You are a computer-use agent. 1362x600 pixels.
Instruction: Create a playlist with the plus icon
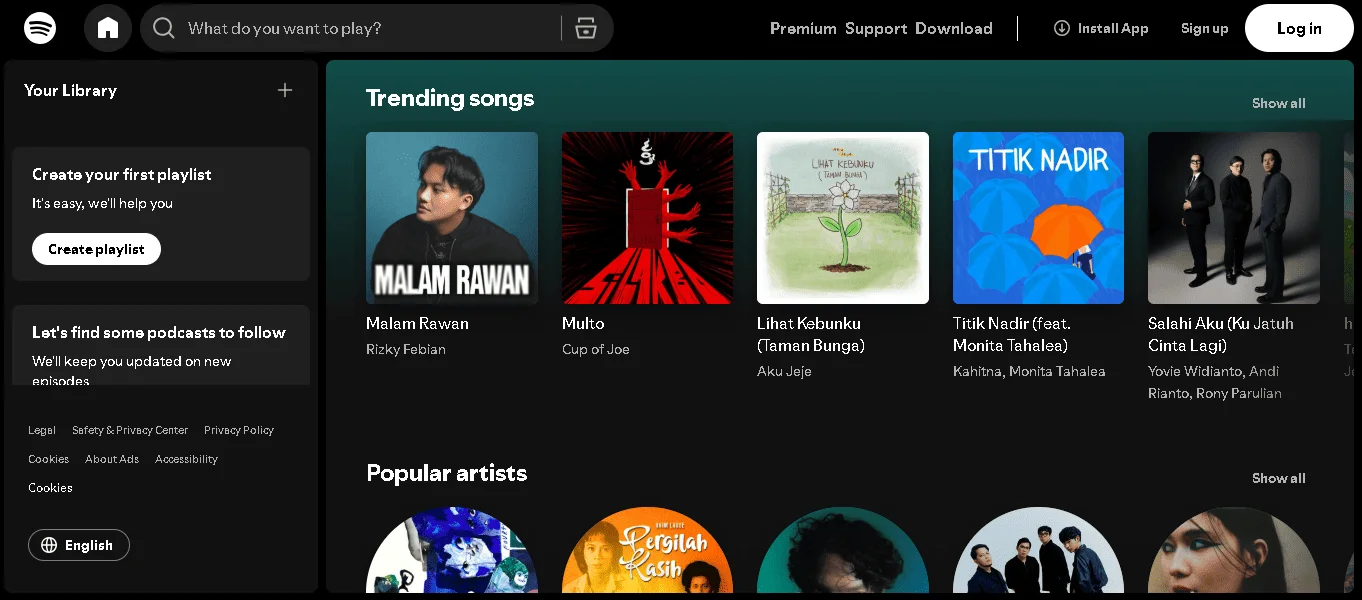coord(285,89)
